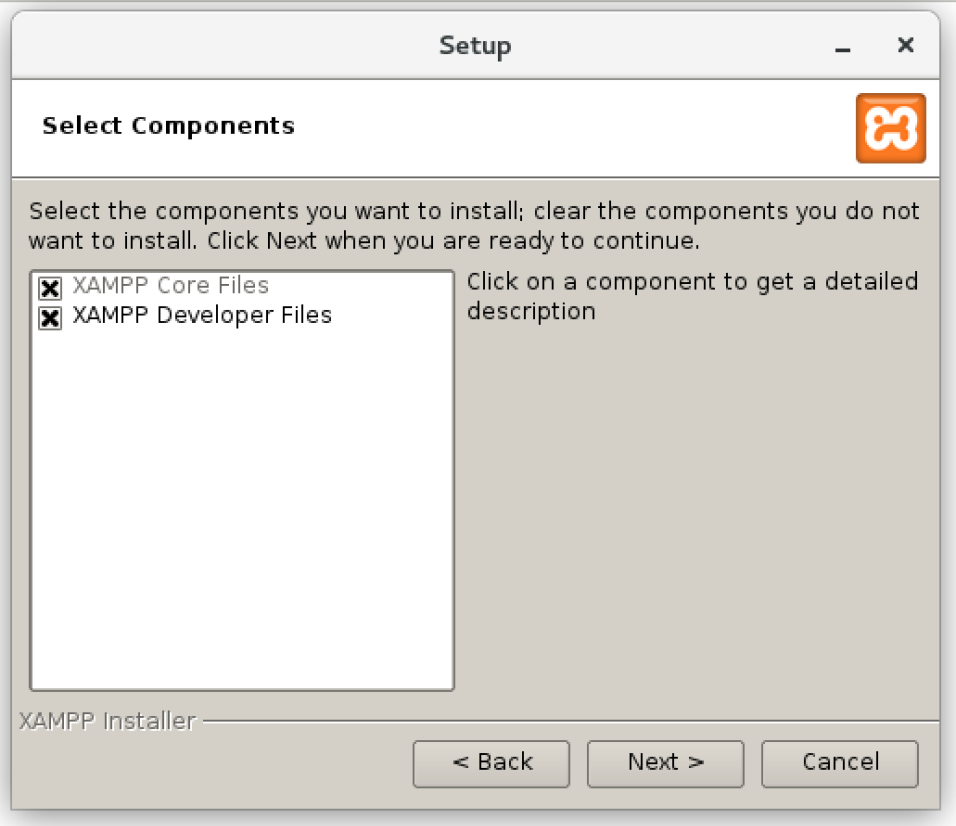Cancel the XAMPP installation
Screen dimensions: 956x826
click(x=840, y=764)
